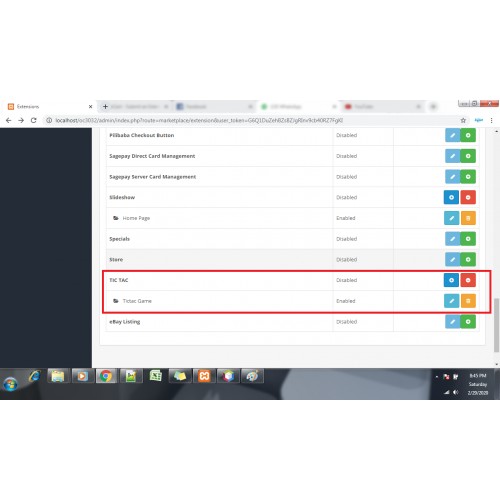The height and width of the screenshot is (500, 500).
Task: Open a new browser tab
Action: (105, 107)
